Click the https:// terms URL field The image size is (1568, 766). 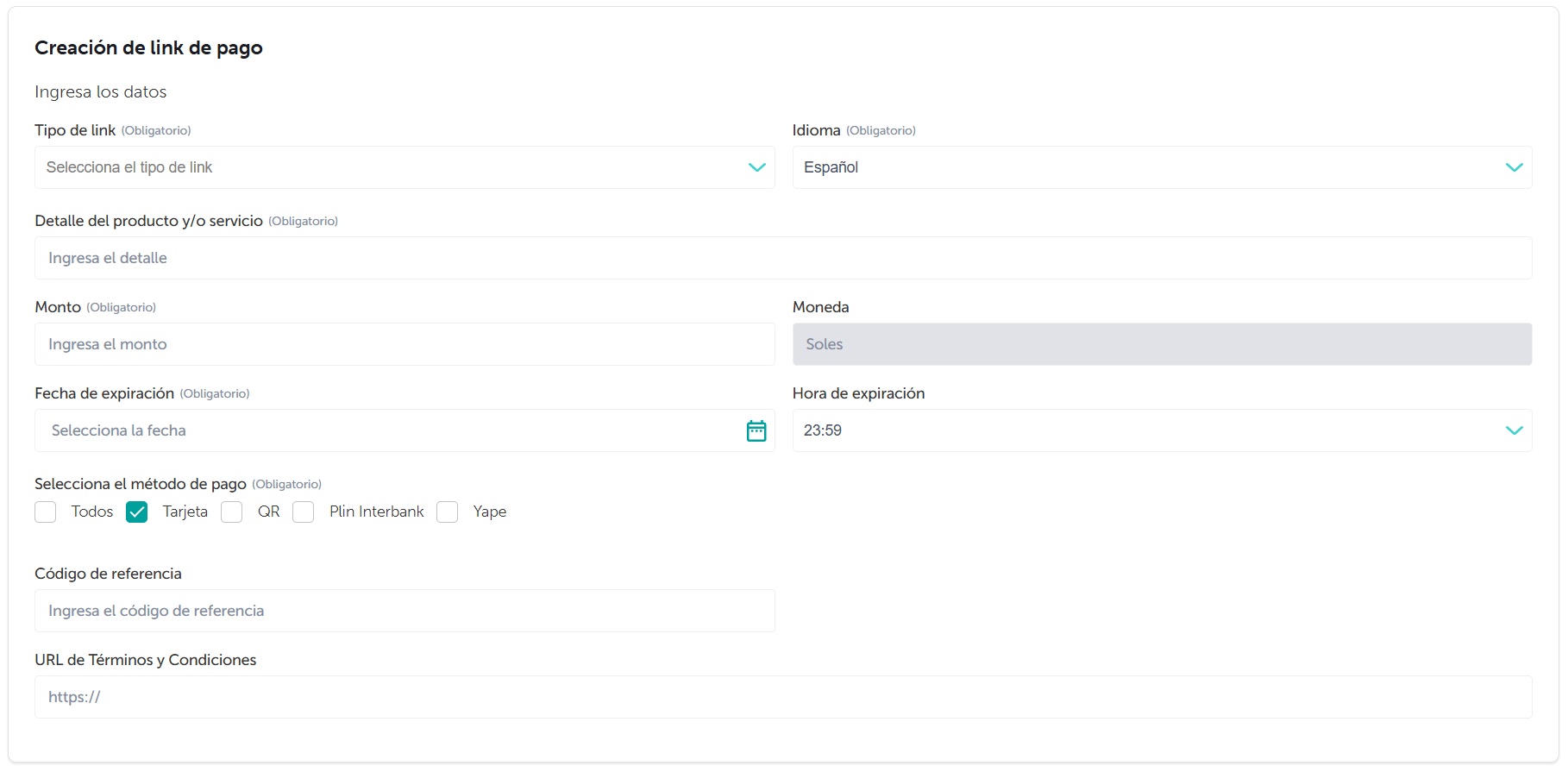tap(782, 697)
